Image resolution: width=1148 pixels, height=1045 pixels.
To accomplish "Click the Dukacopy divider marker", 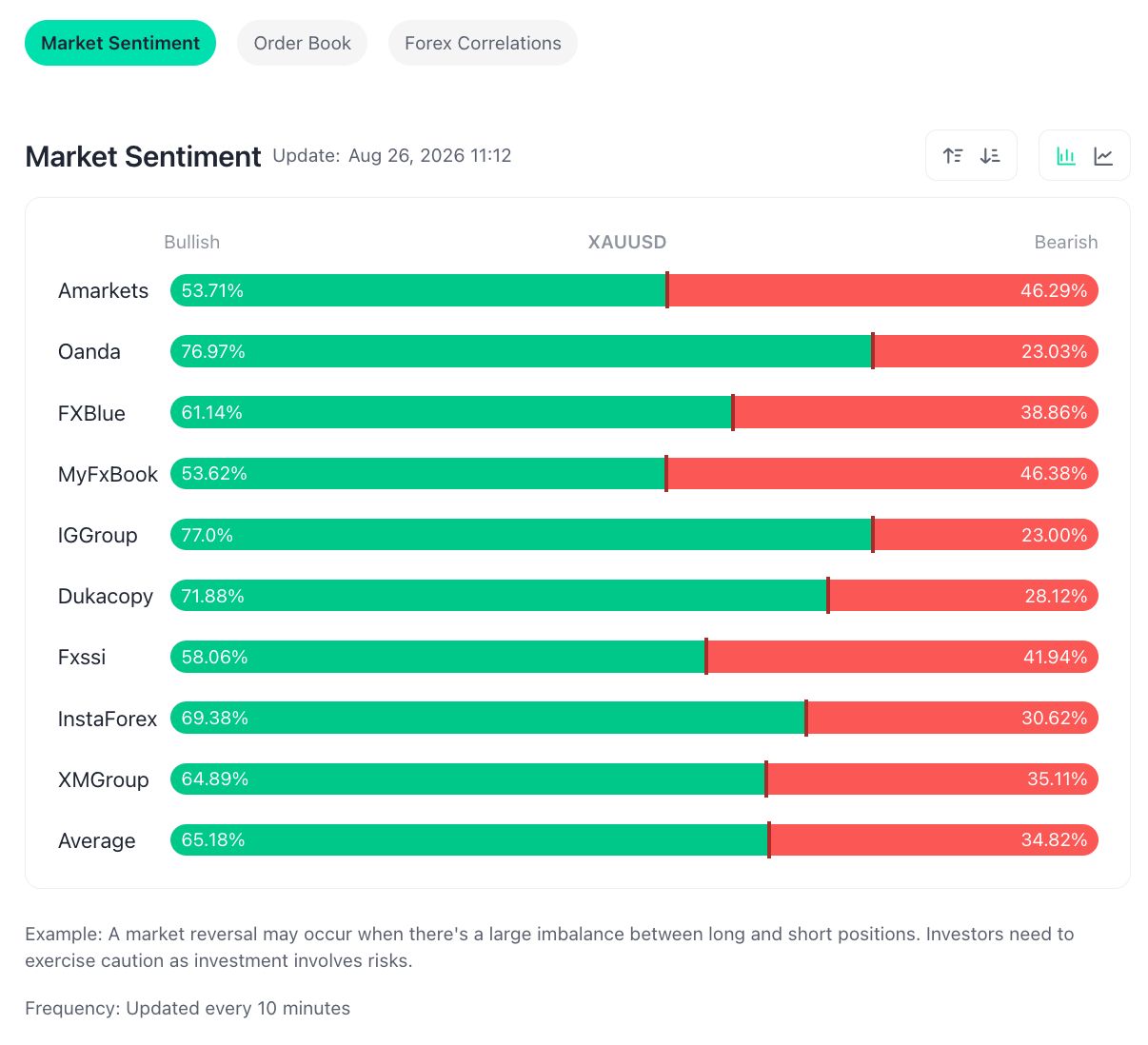I will pyautogui.click(x=828, y=596).
